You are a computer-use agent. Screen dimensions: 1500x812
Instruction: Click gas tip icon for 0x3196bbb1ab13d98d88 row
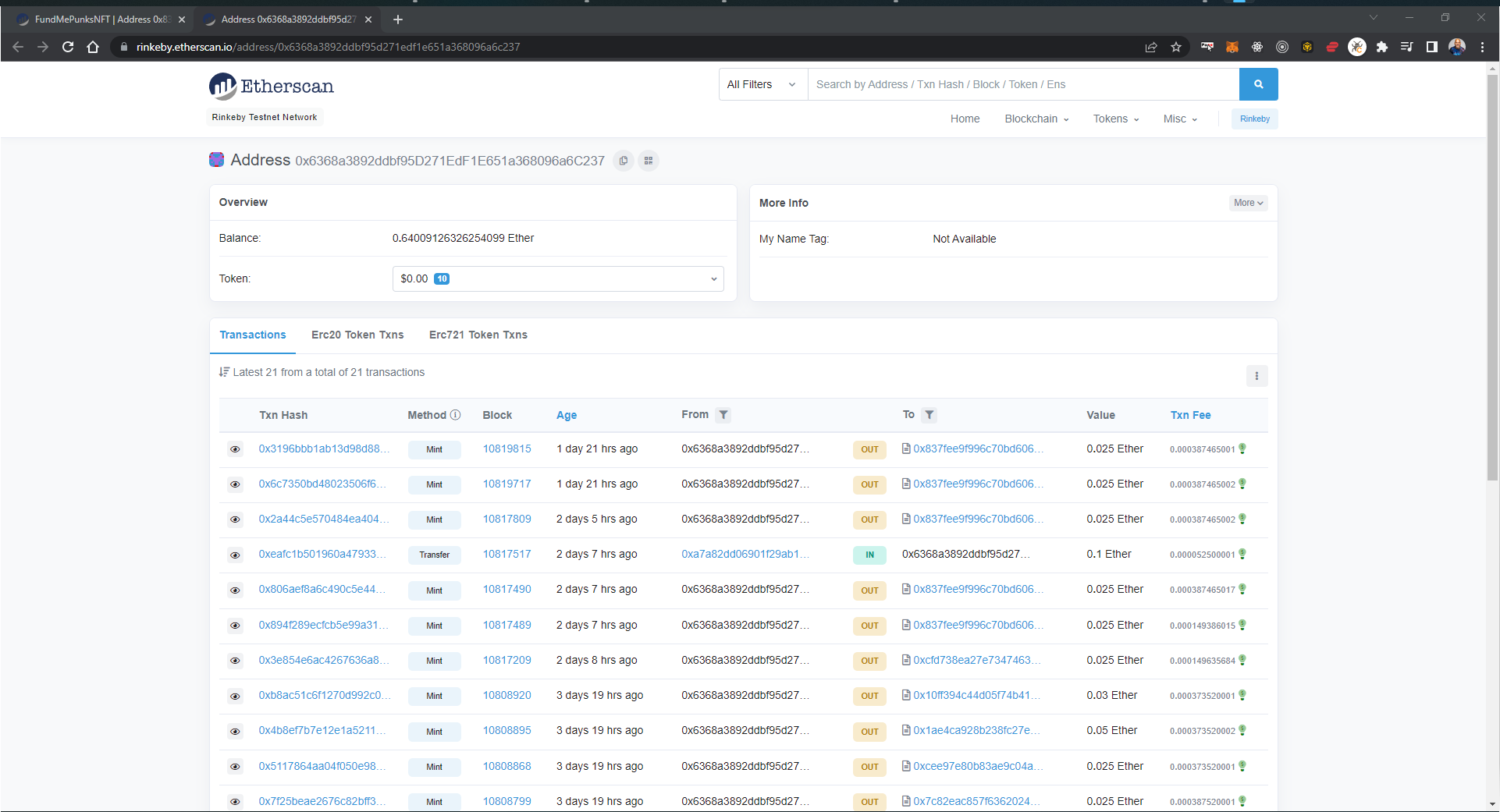(1242, 449)
